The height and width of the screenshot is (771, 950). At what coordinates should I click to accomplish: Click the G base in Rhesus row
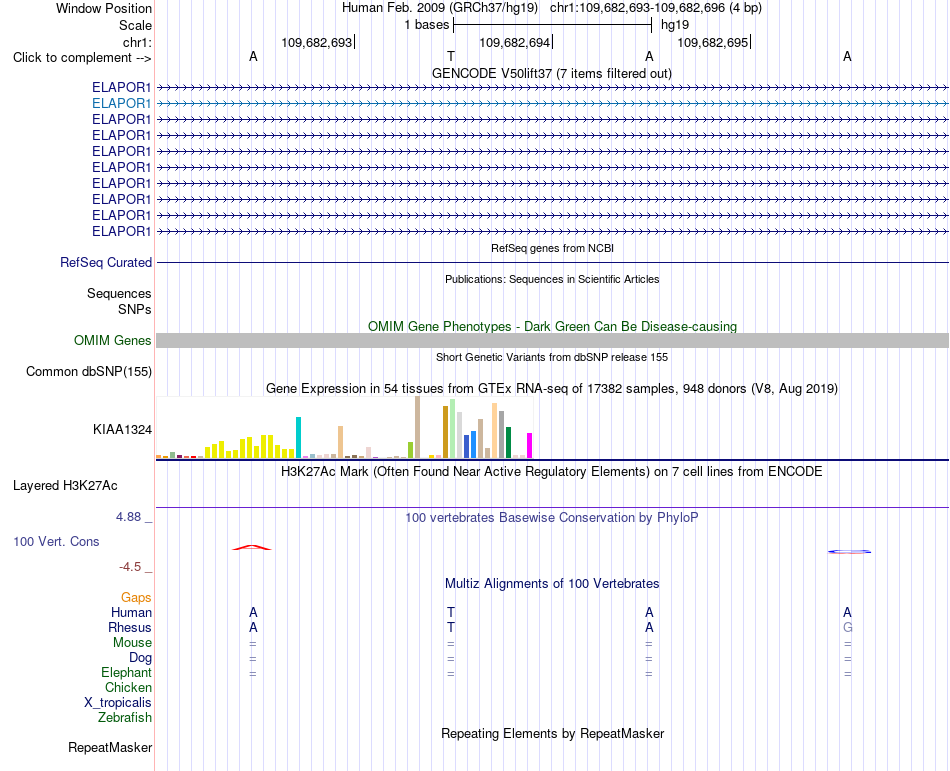point(848,627)
